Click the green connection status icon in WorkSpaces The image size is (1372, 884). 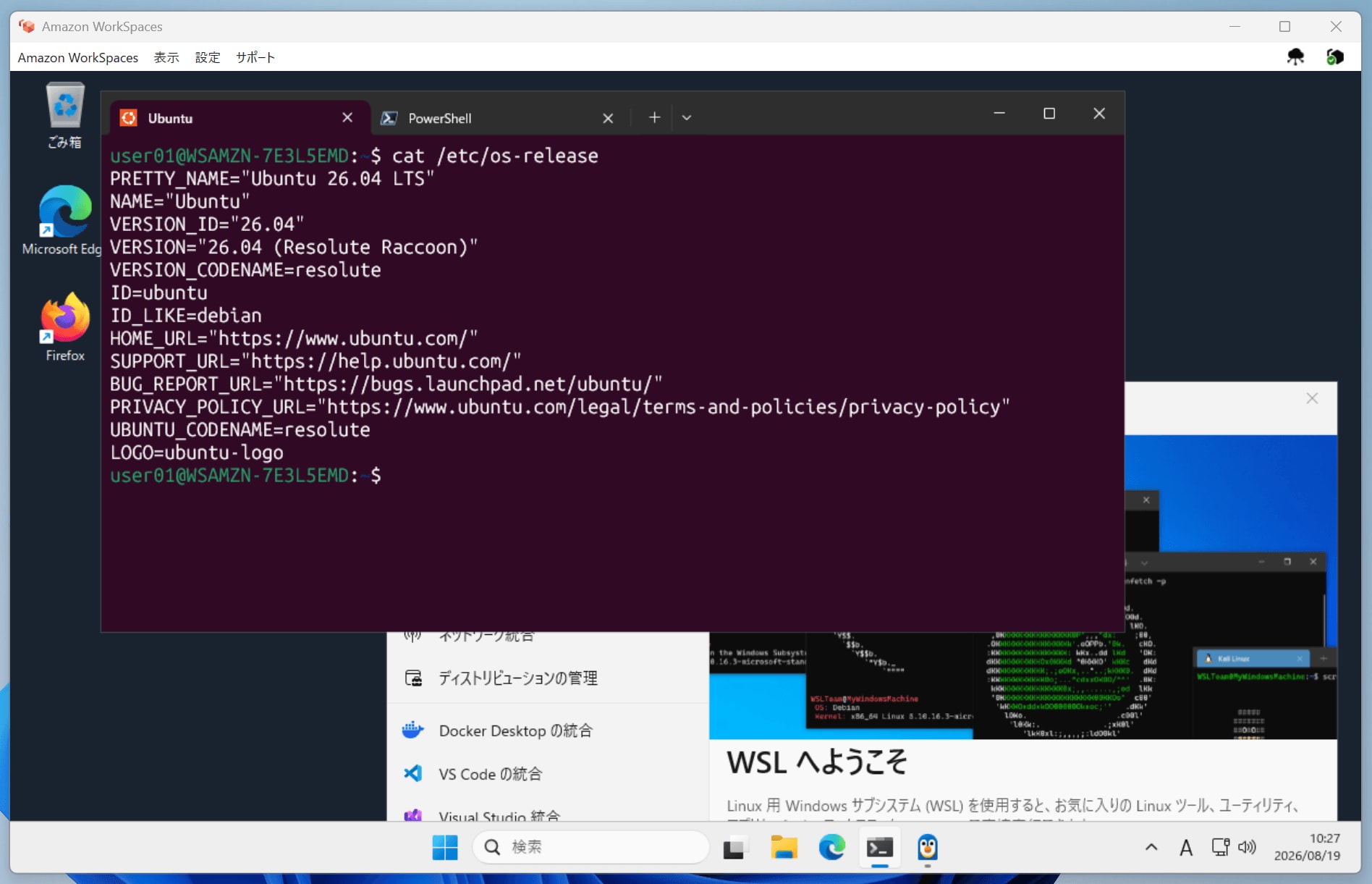point(1334,56)
